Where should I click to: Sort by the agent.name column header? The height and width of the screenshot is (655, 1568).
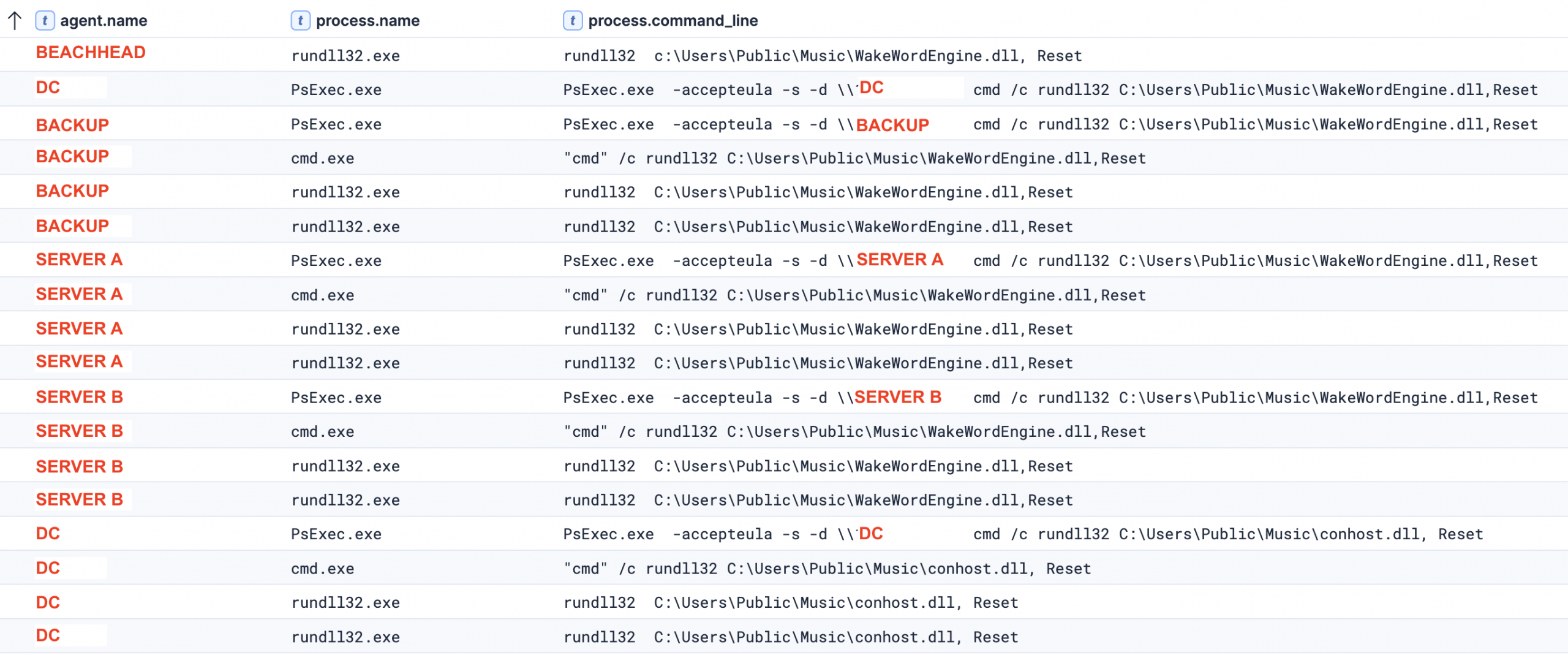(x=104, y=21)
